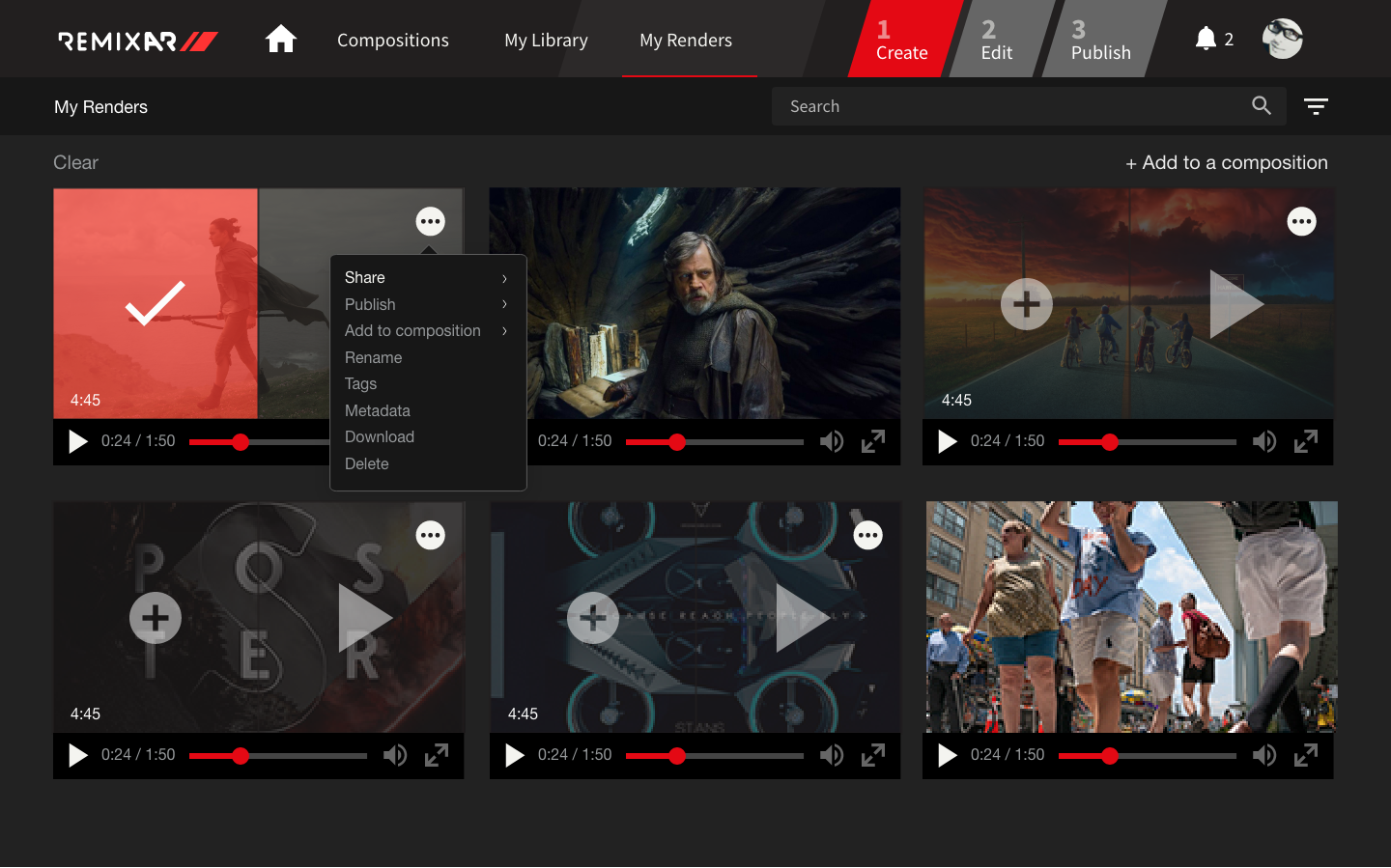Select Metadata from the context menu

(378, 410)
